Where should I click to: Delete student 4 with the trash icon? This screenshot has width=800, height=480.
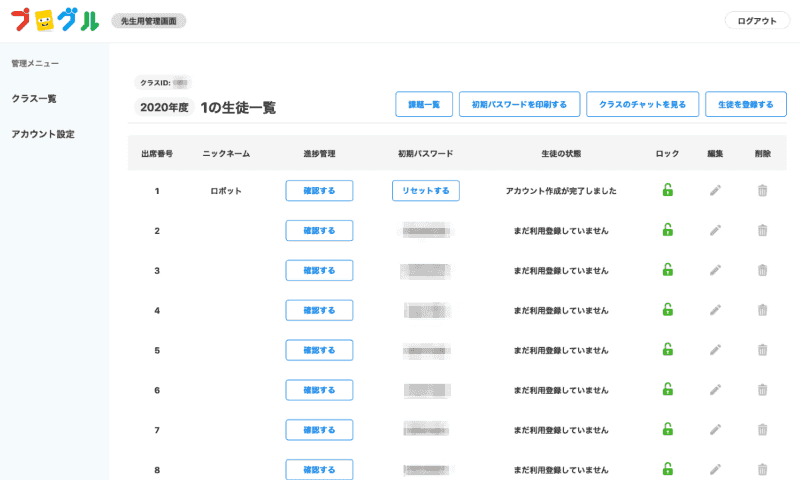tap(762, 310)
